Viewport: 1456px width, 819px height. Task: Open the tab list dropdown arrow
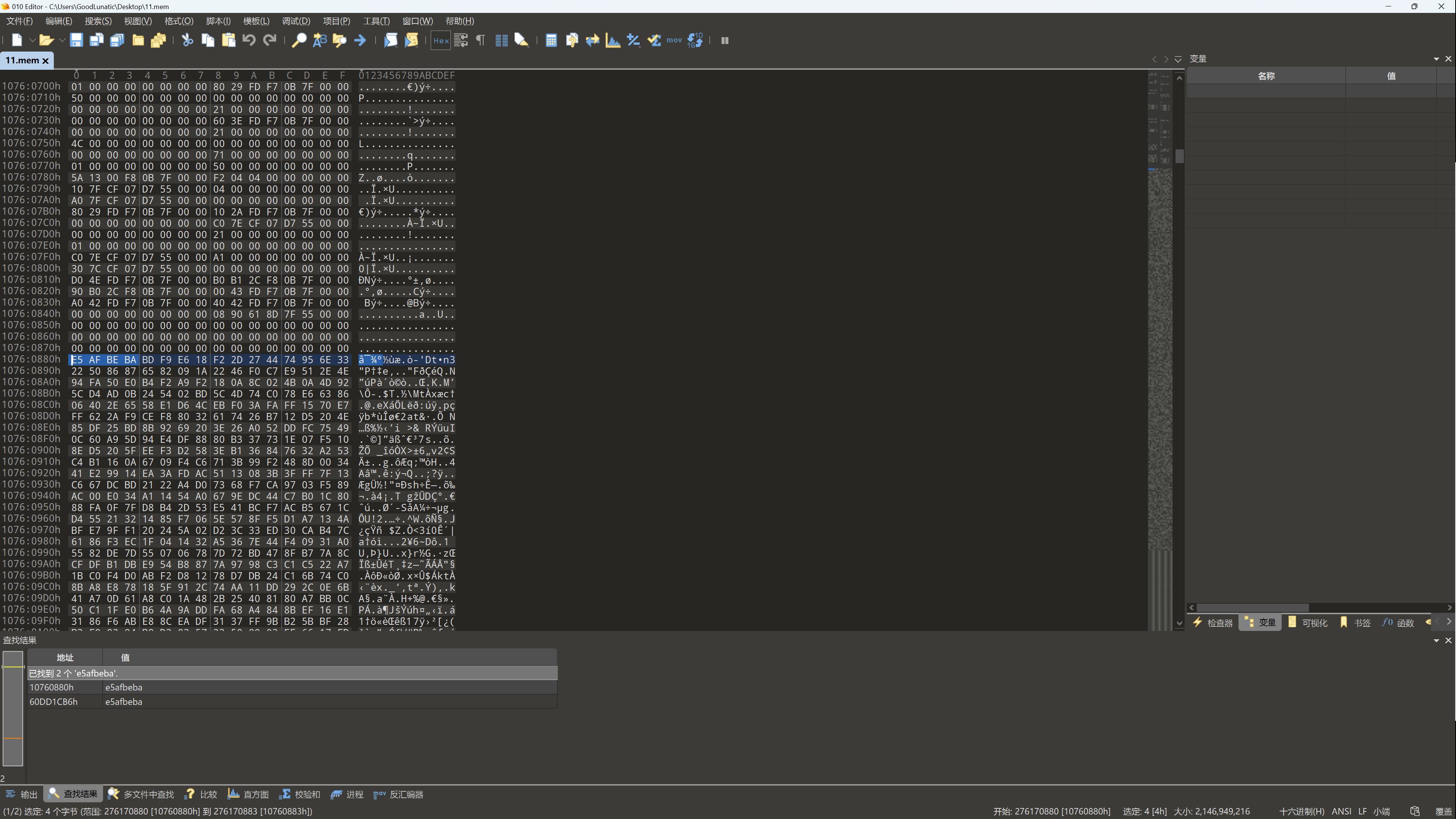point(1178,59)
